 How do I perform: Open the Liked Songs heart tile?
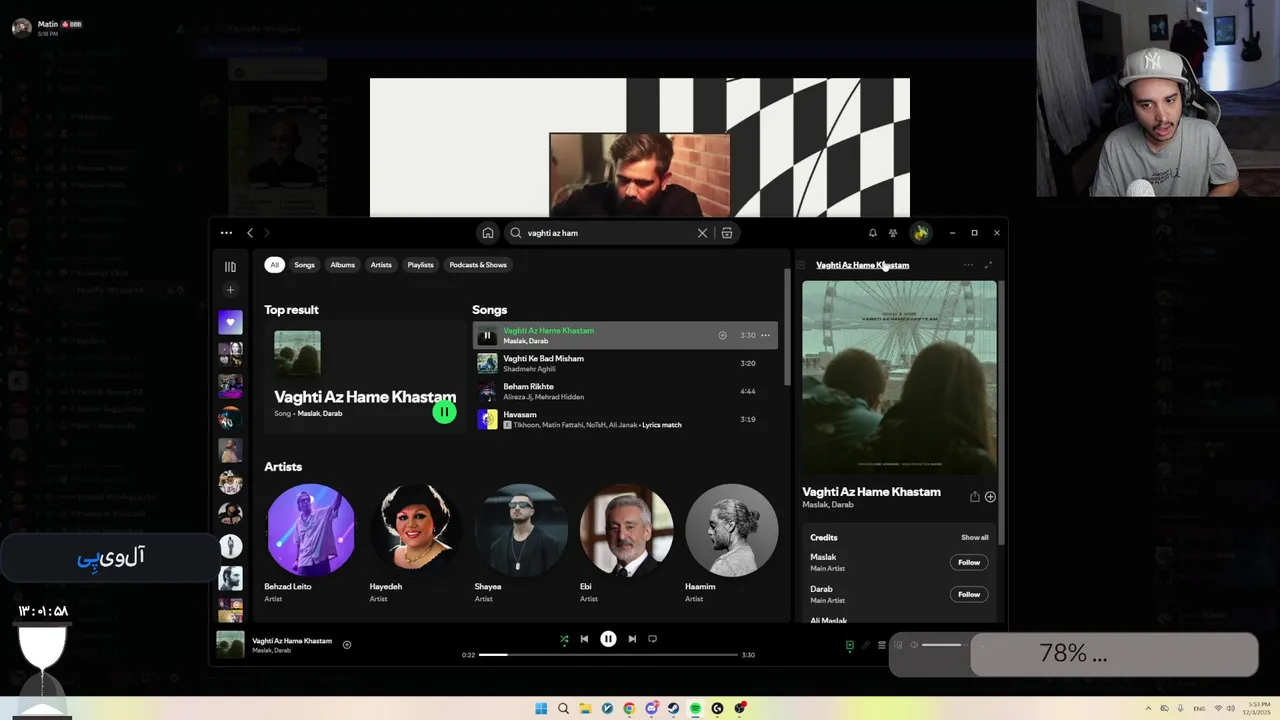[230, 322]
